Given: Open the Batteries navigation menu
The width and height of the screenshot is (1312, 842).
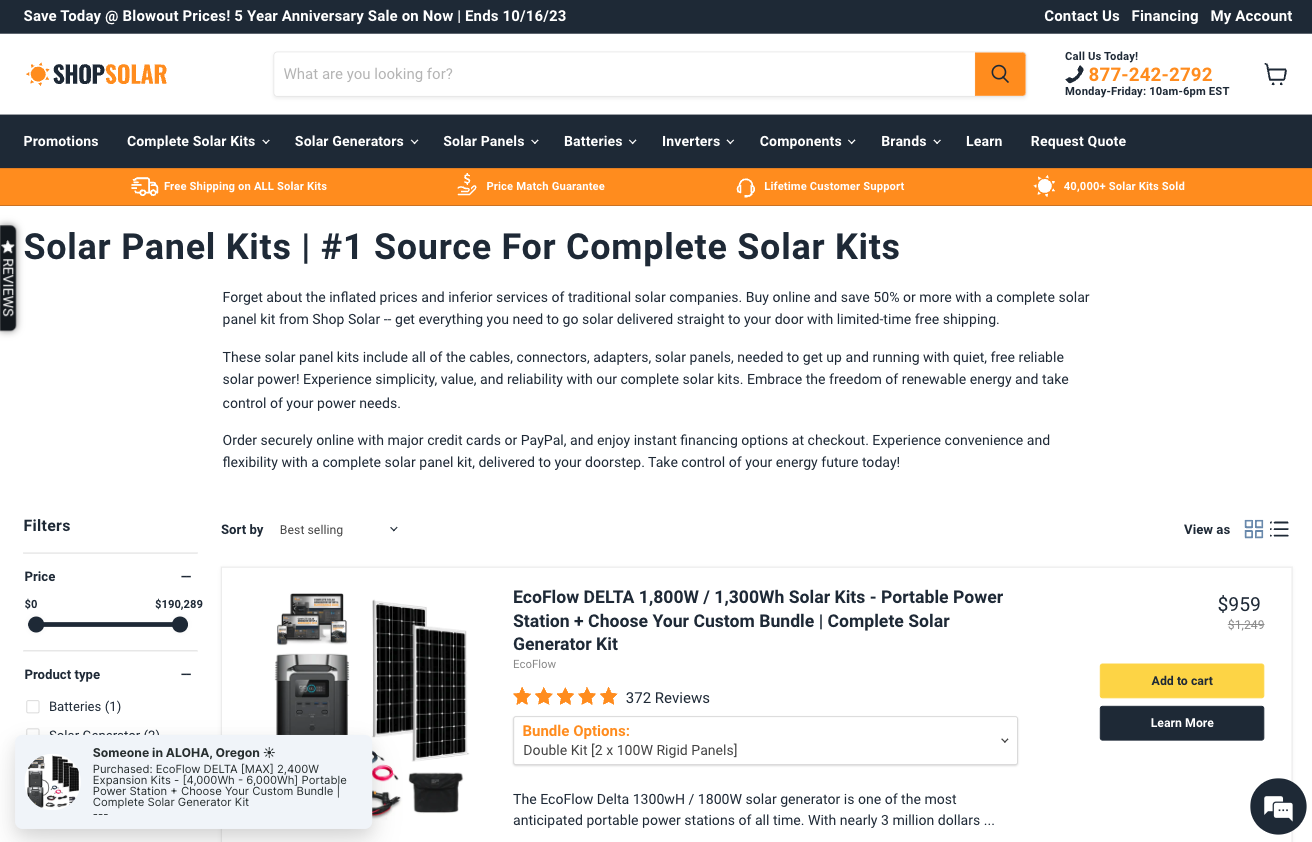Looking at the screenshot, I should [x=600, y=141].
